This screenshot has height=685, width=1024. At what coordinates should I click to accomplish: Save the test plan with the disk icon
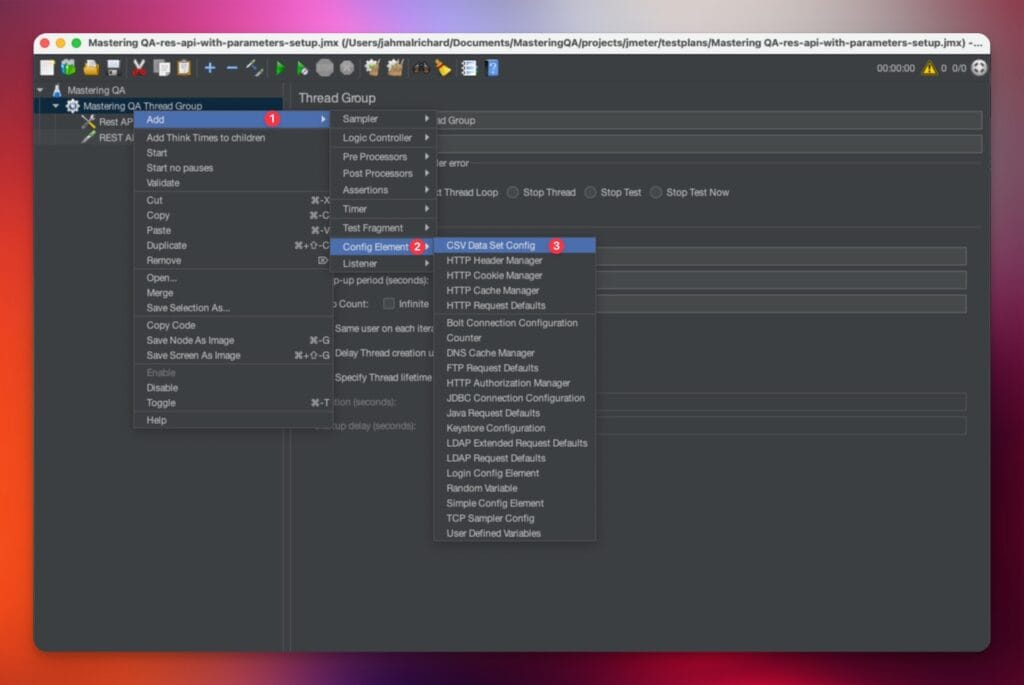[114, 68]
